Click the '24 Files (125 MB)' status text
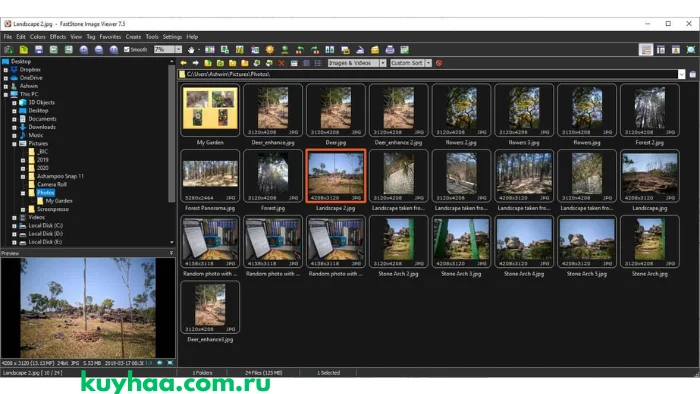 pyautogui.click(x=263, y=373)
